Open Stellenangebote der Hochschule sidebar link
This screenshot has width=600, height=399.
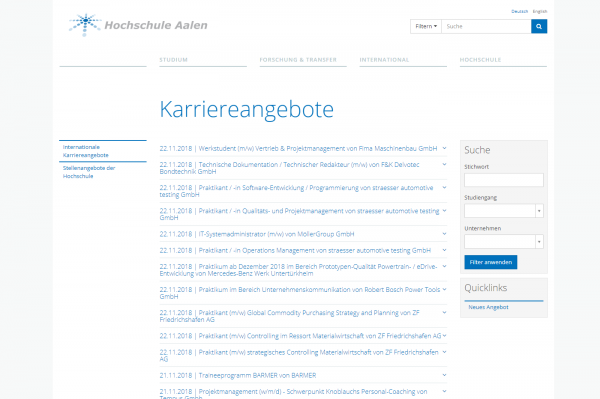[x=89, y=172]
